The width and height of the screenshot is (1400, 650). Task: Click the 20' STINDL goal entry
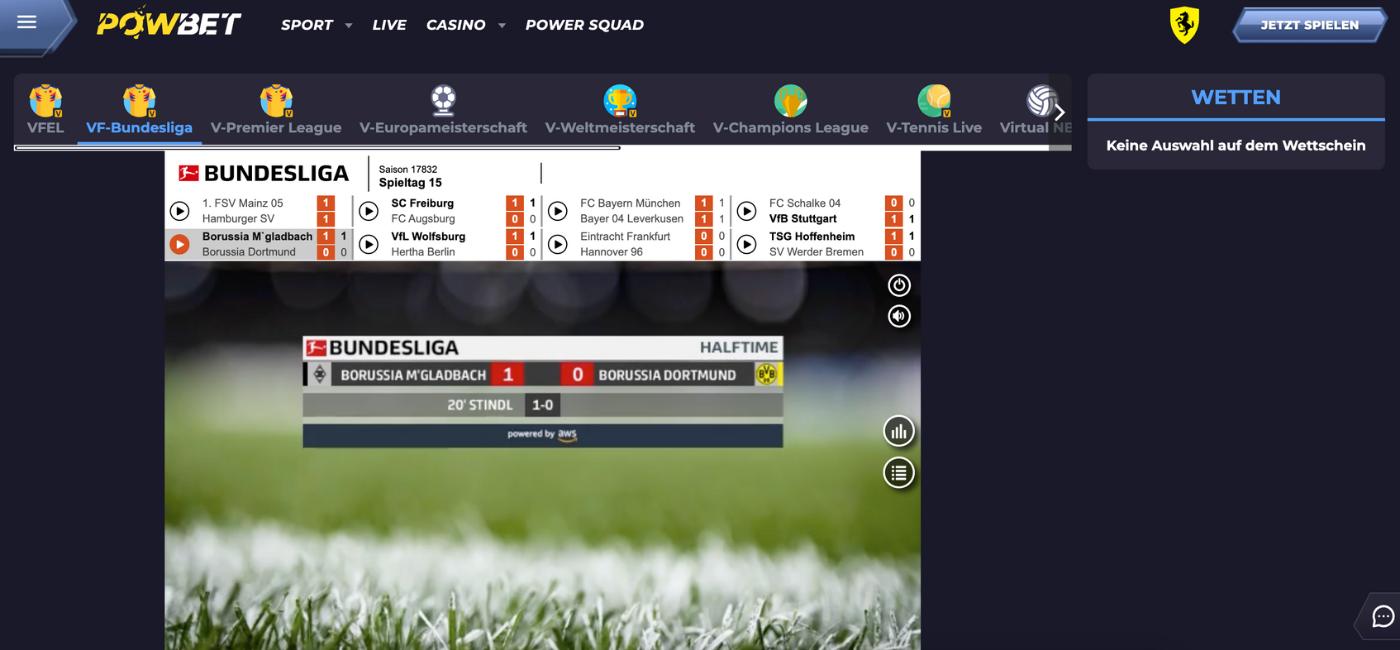[480, 405]
